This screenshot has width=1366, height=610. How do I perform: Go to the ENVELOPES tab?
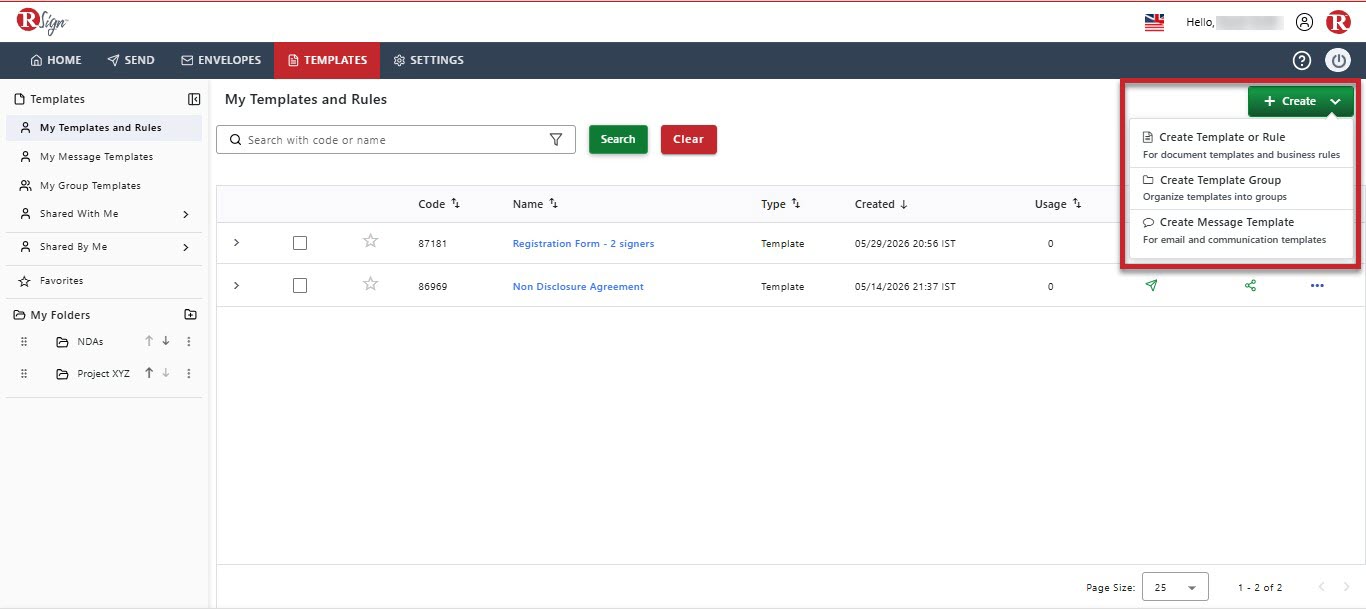click(221, 60)
